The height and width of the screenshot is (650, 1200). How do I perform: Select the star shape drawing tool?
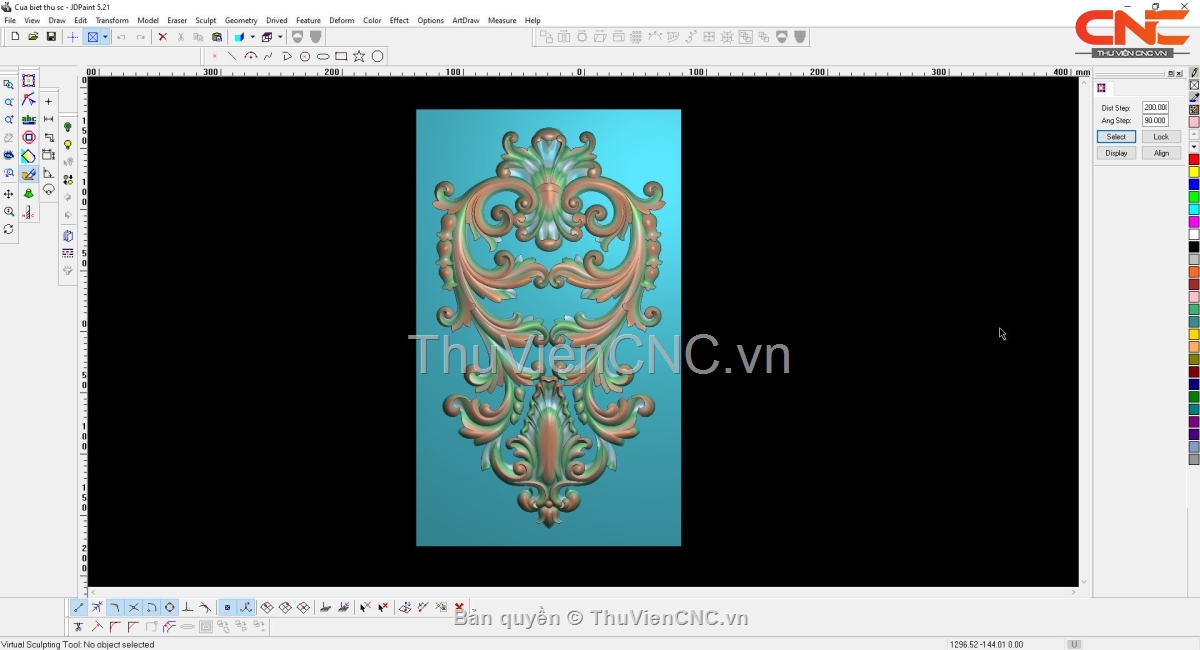359,56
